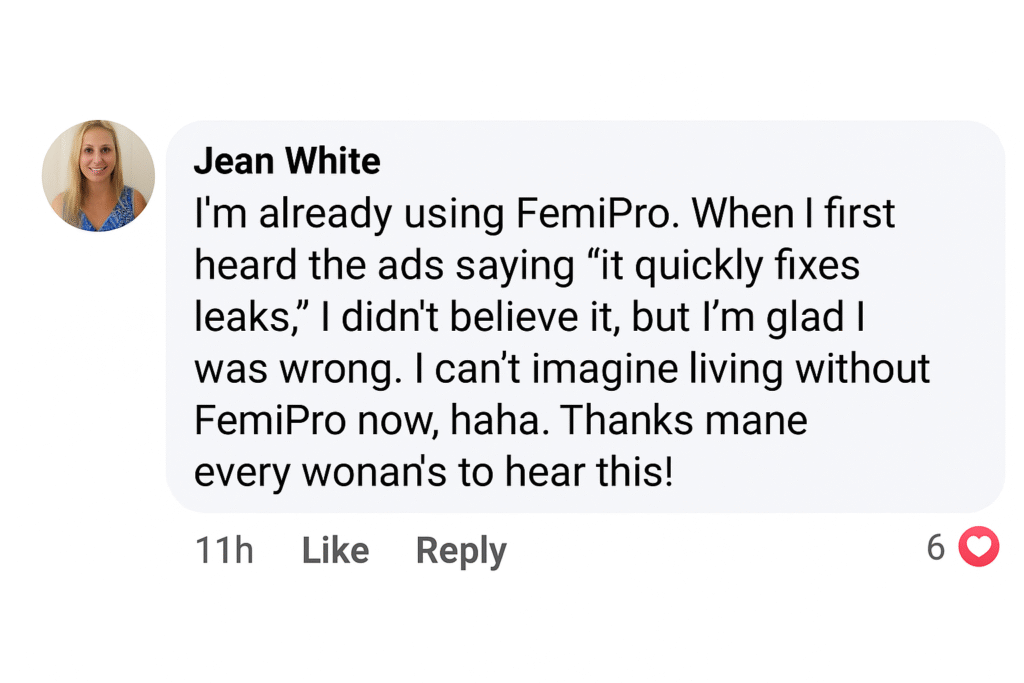The image size is (1024, 683).
Task: Like Jean White's comment
Action: click(335, 550)
